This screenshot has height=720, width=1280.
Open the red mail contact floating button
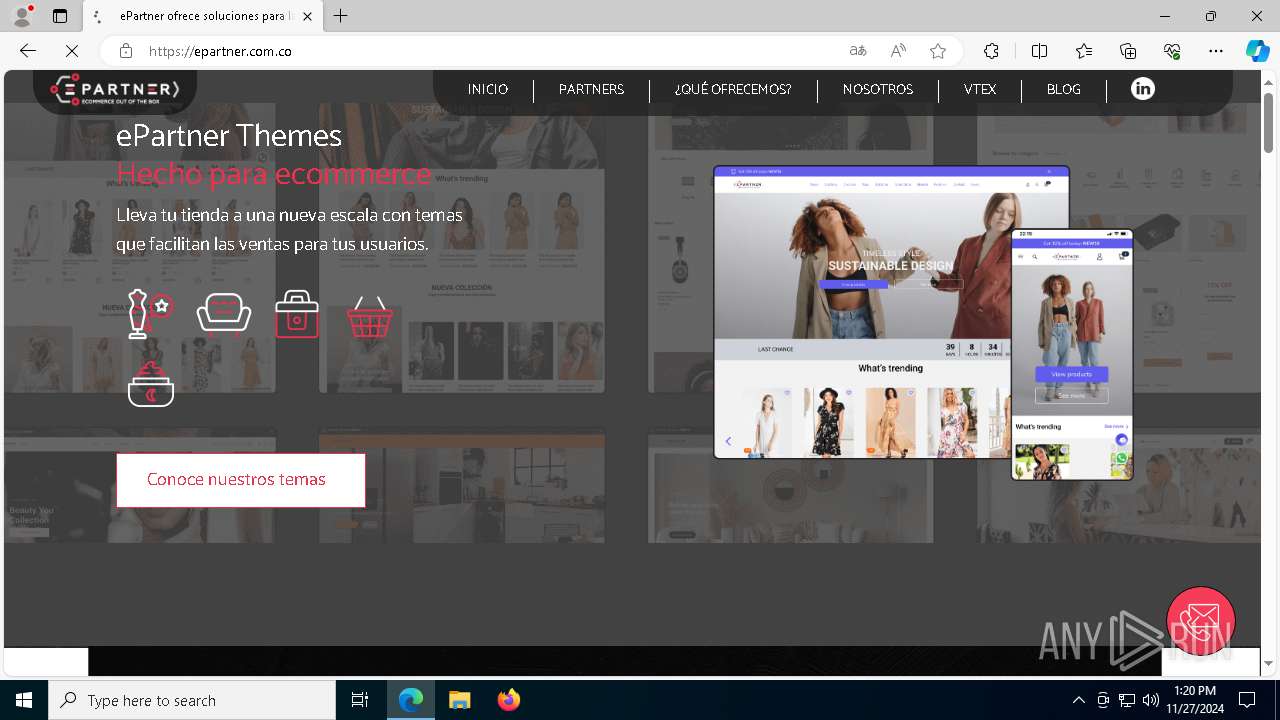coord(1201,621)
